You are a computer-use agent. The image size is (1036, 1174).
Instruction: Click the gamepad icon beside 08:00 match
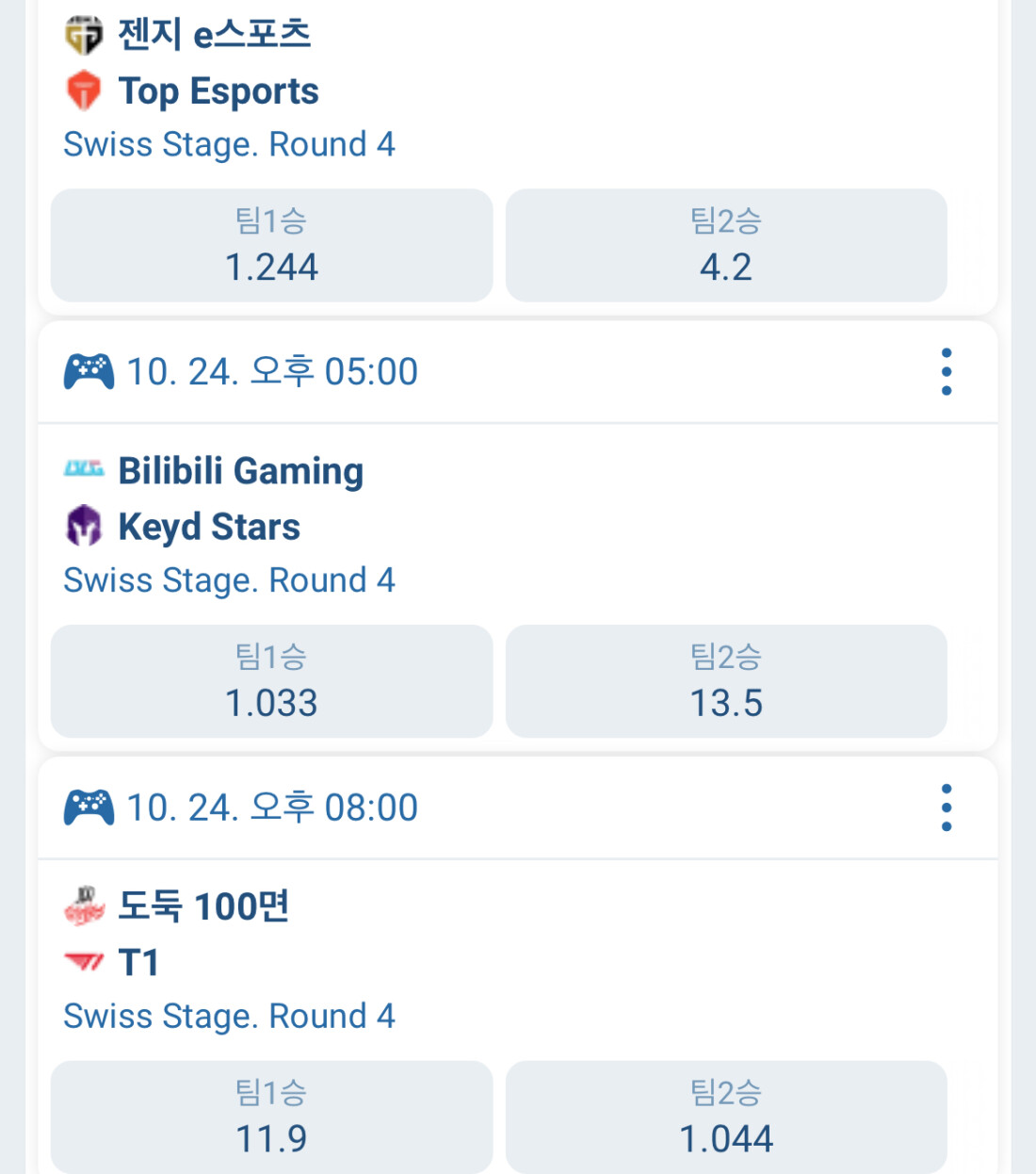pos(89,808)
